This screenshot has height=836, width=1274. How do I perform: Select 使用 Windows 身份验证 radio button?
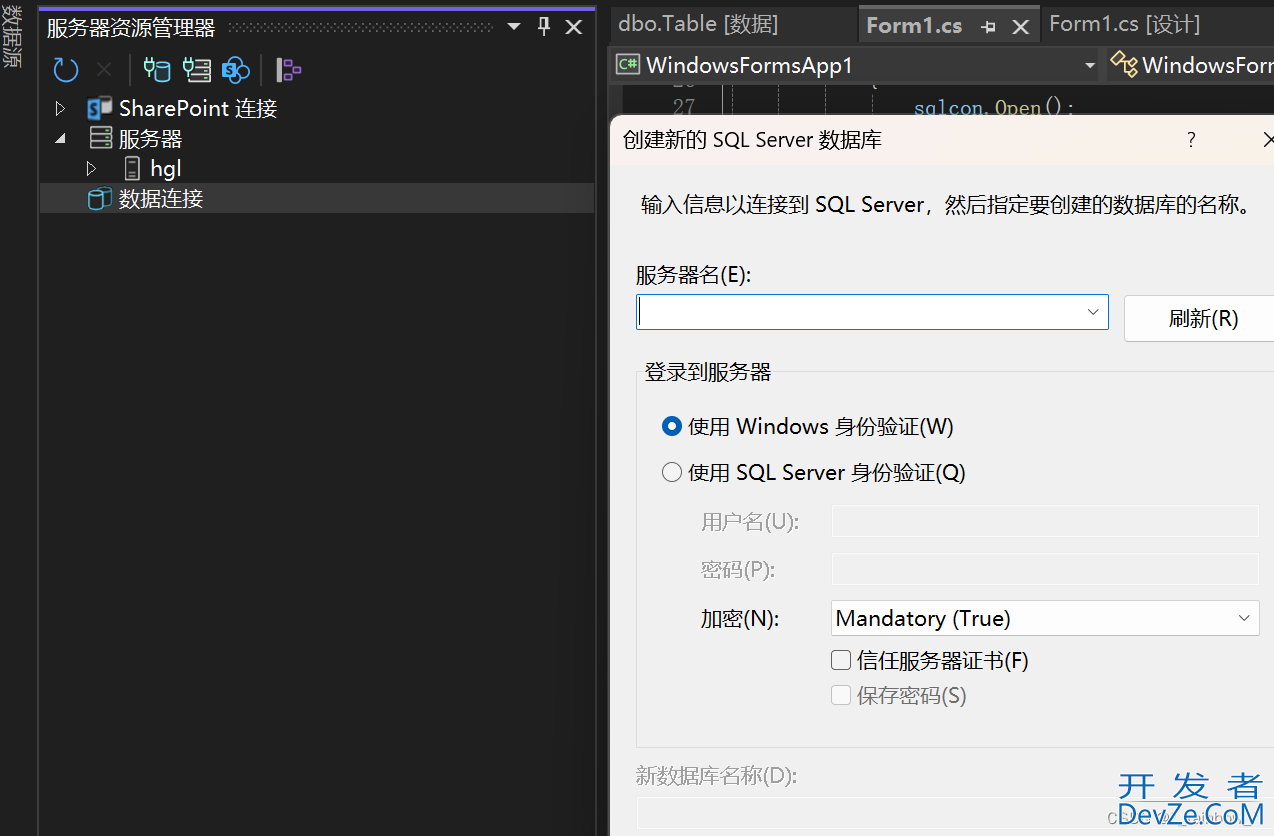[672, 427]
